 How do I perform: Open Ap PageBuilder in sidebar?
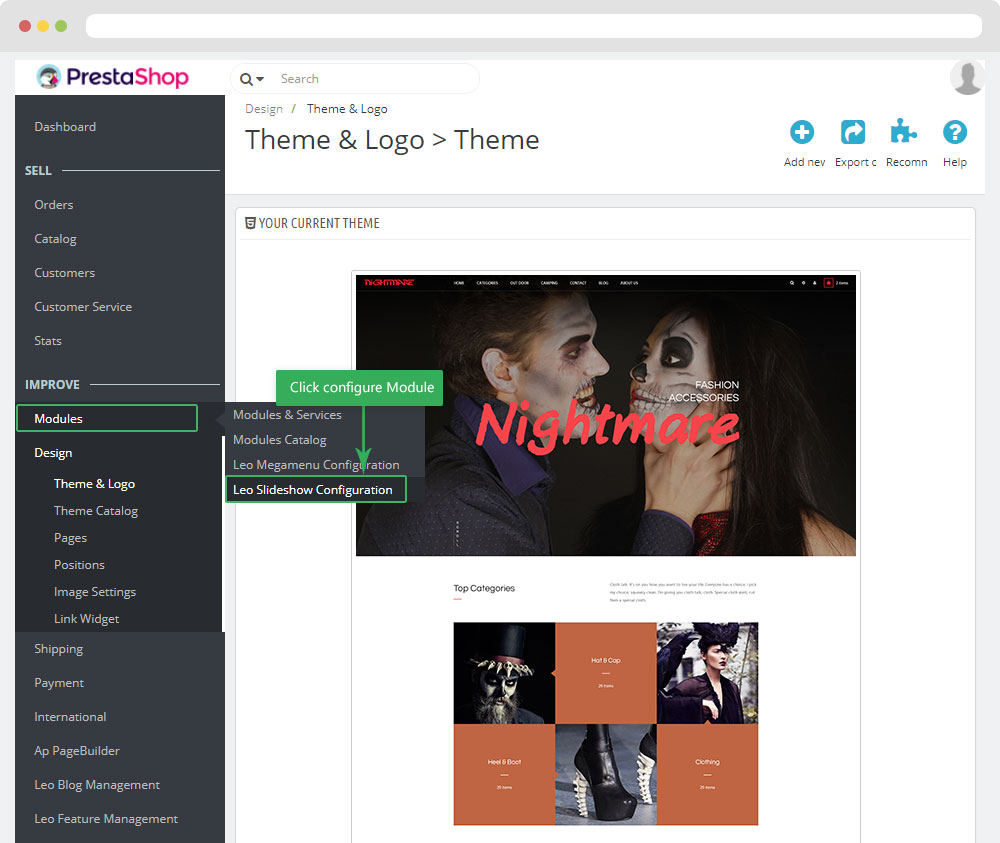77,751
